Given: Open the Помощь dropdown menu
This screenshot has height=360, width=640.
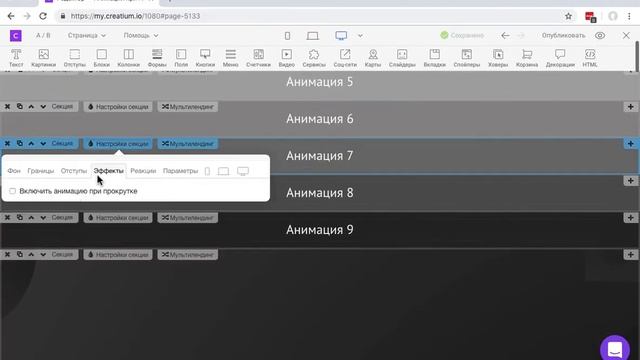Looking at the screenshot, I should click(x=141, y=36).
